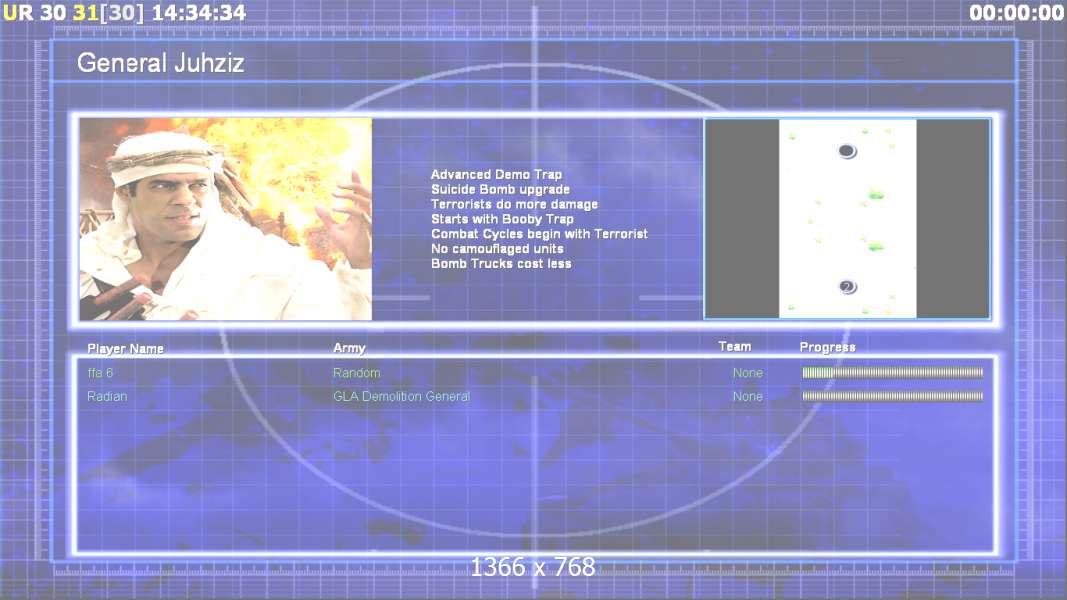Click the 14:34:34 clock readout
This screenshot has height=600, width=1067.
199,12
